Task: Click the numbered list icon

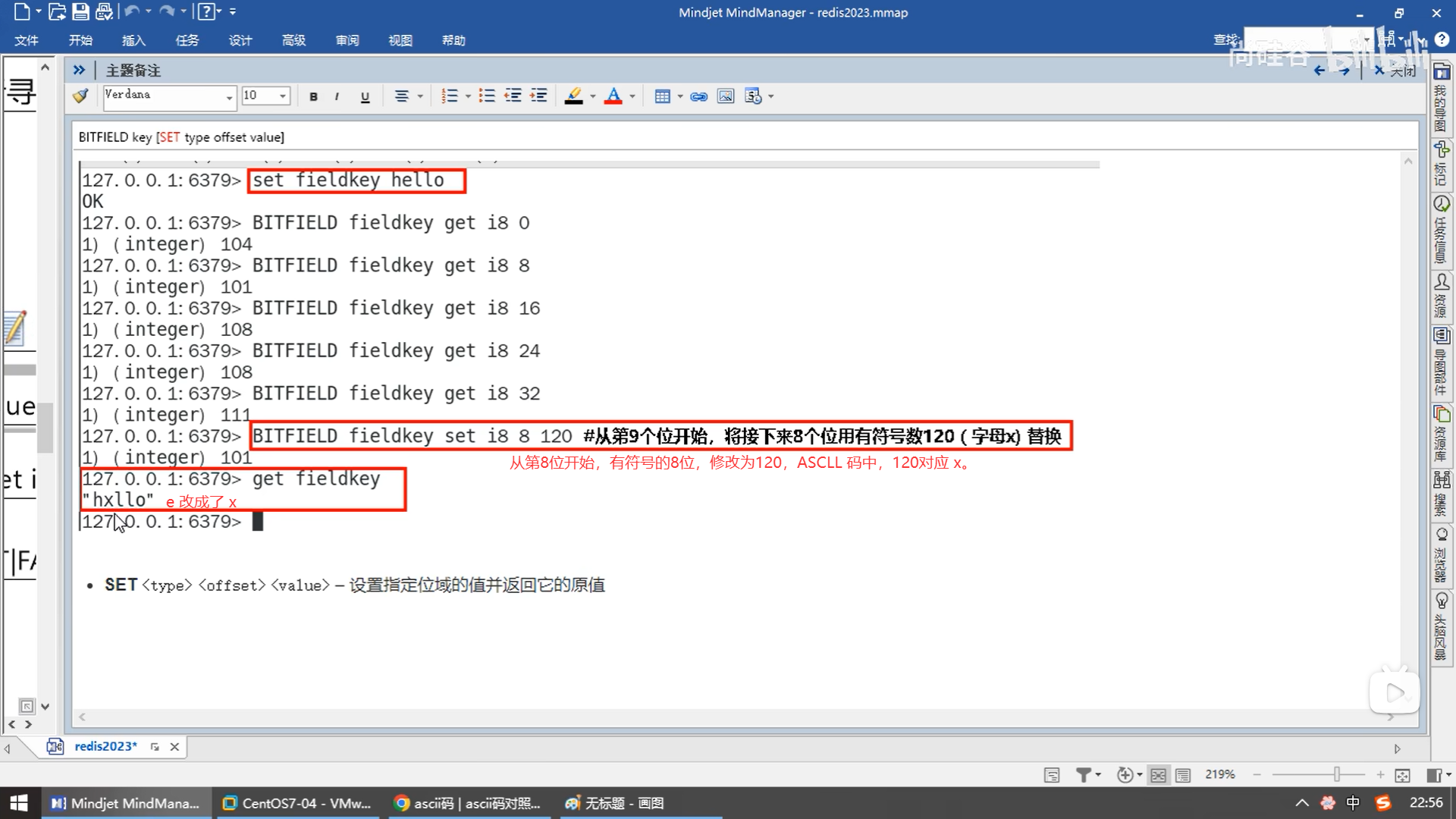Action: [450, 96]
